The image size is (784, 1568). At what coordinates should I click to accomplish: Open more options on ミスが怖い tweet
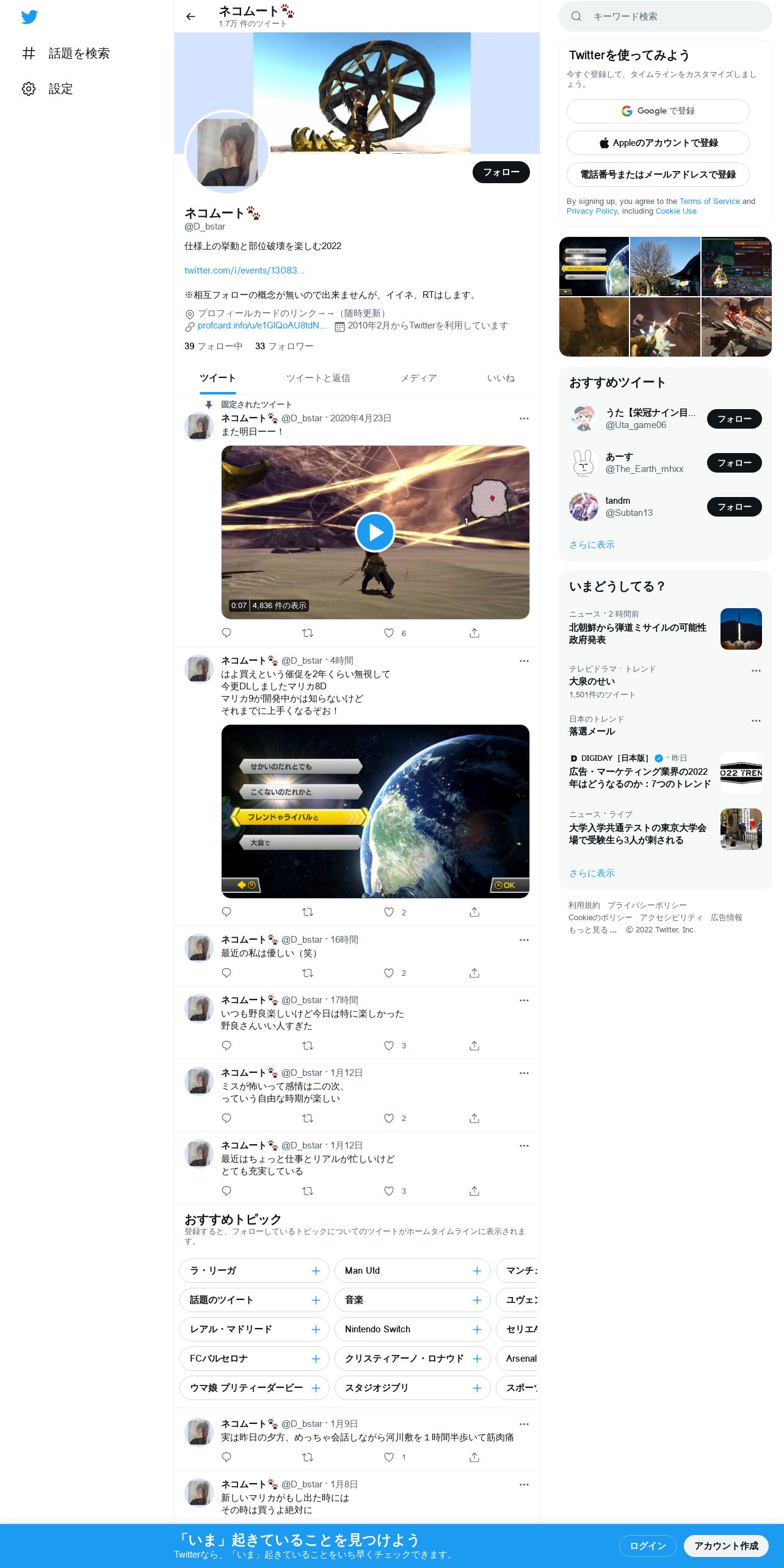pyautogui.click(x=524, y=1073)
